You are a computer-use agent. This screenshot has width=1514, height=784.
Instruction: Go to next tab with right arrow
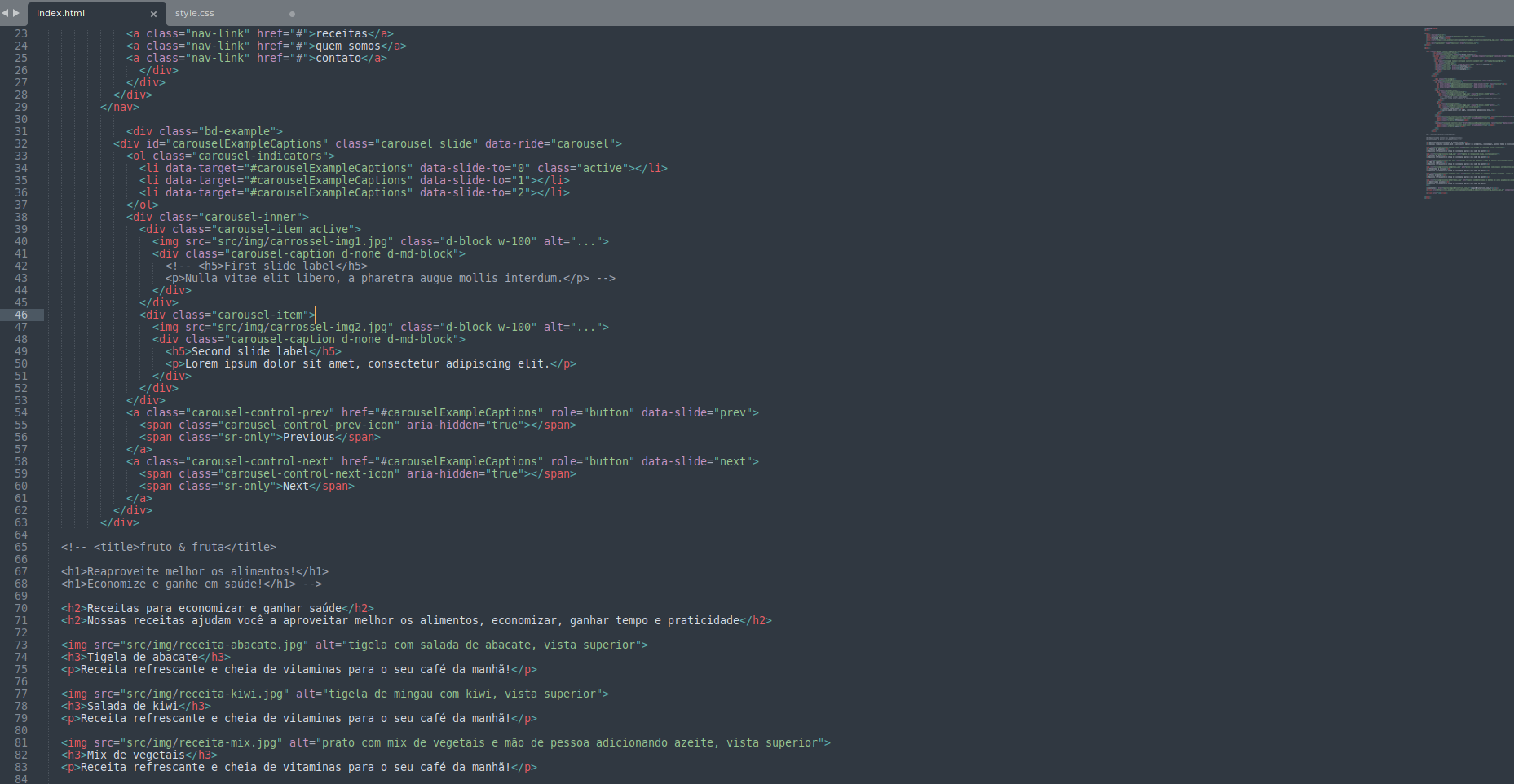pyautogui.click(x=16, y=13)
